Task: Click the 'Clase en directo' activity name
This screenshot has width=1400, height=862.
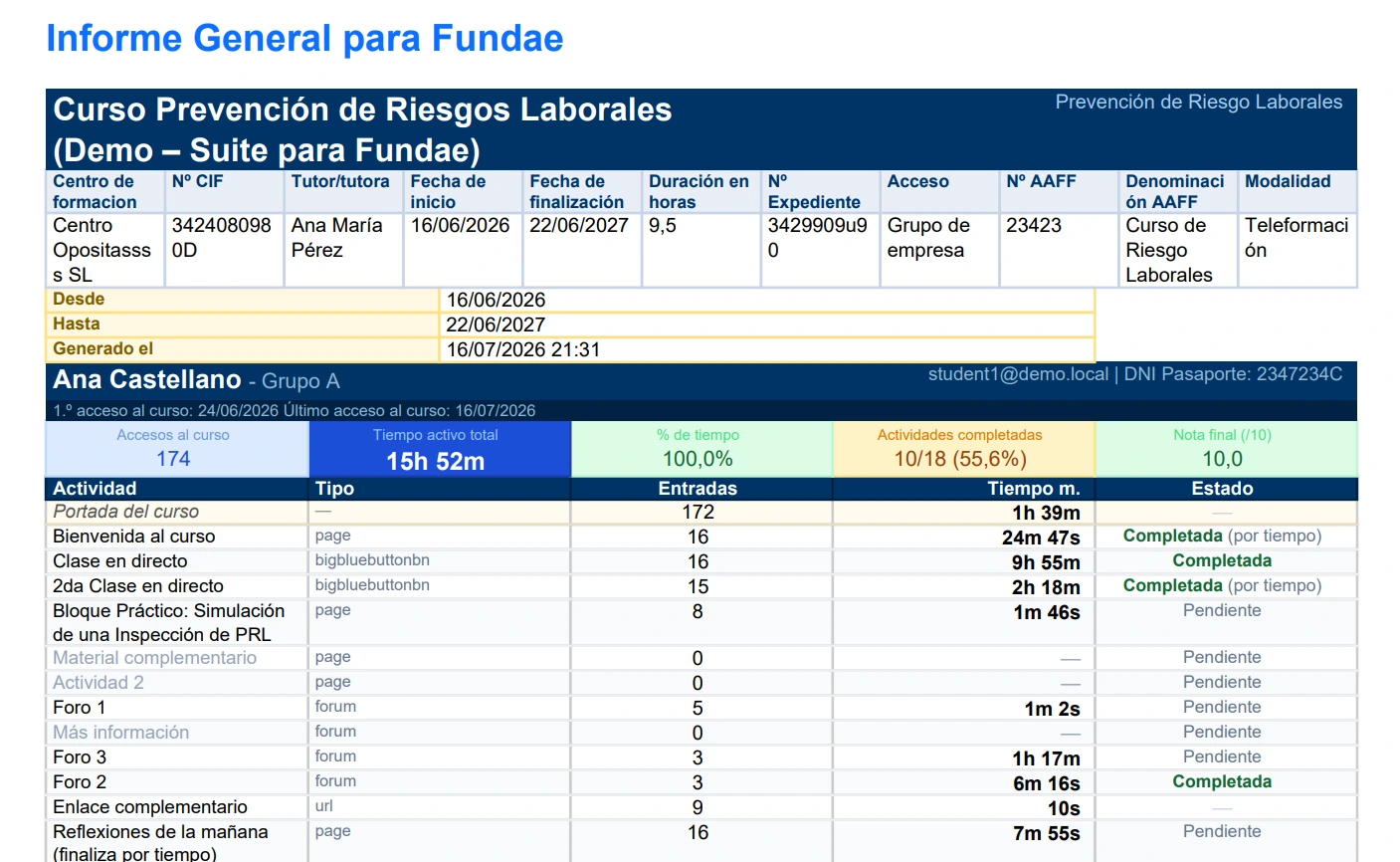Action: [x=120, y=561]
